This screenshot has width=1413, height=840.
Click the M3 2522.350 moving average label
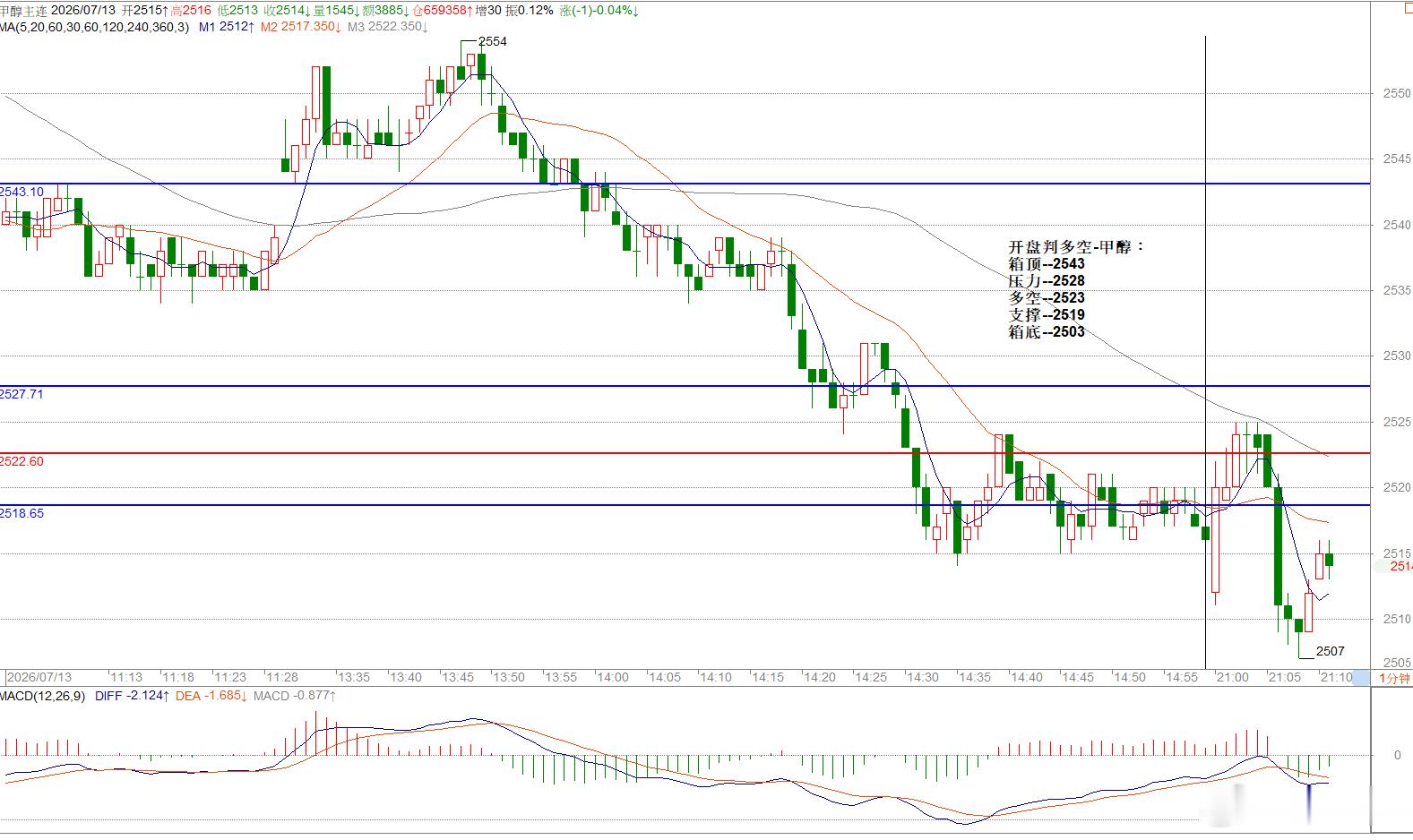(387, 27)
